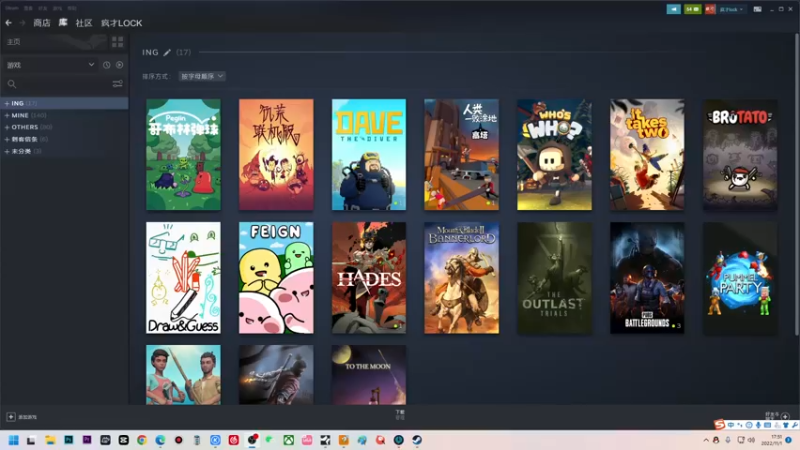
Task: Switch to grid collections view icon
Action: 117,42
